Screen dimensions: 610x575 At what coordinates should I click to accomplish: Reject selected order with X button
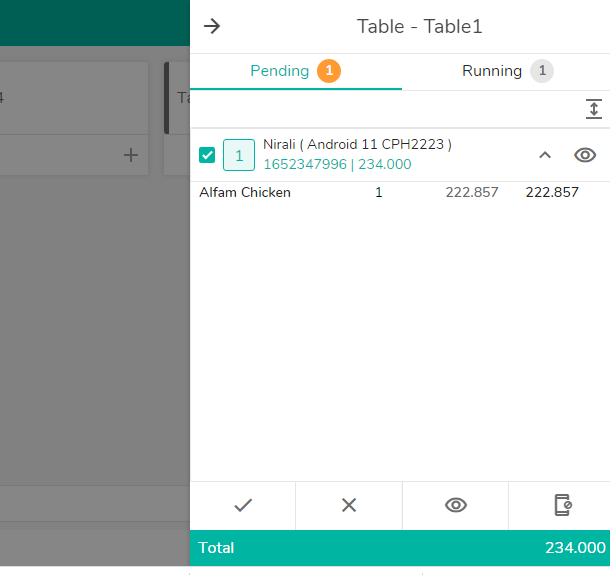pos(349,505)
